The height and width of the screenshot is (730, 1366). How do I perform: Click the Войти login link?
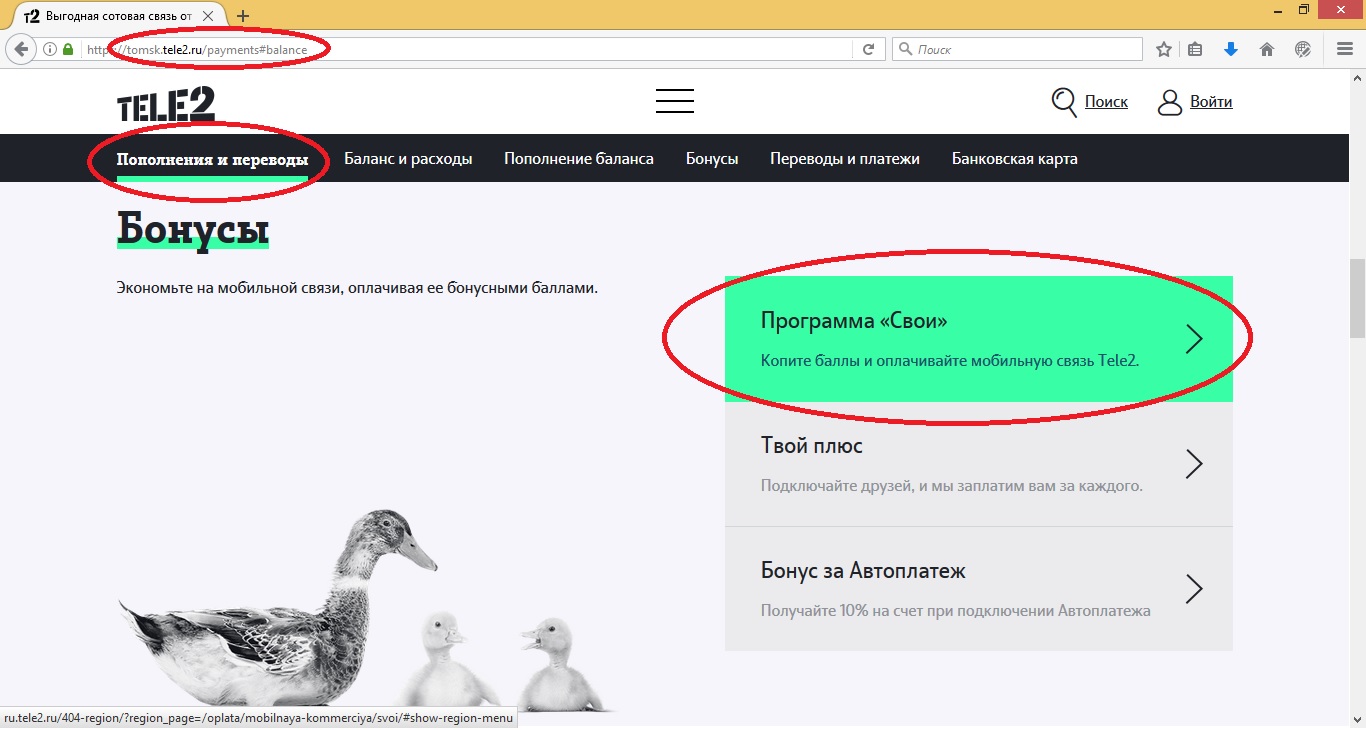(1210, 102)
